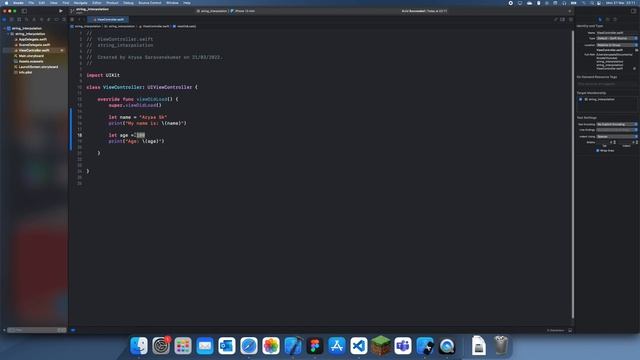This screenshot has height=360, width=640.
Task: Show the Source Control navigator
Action: 11,19
